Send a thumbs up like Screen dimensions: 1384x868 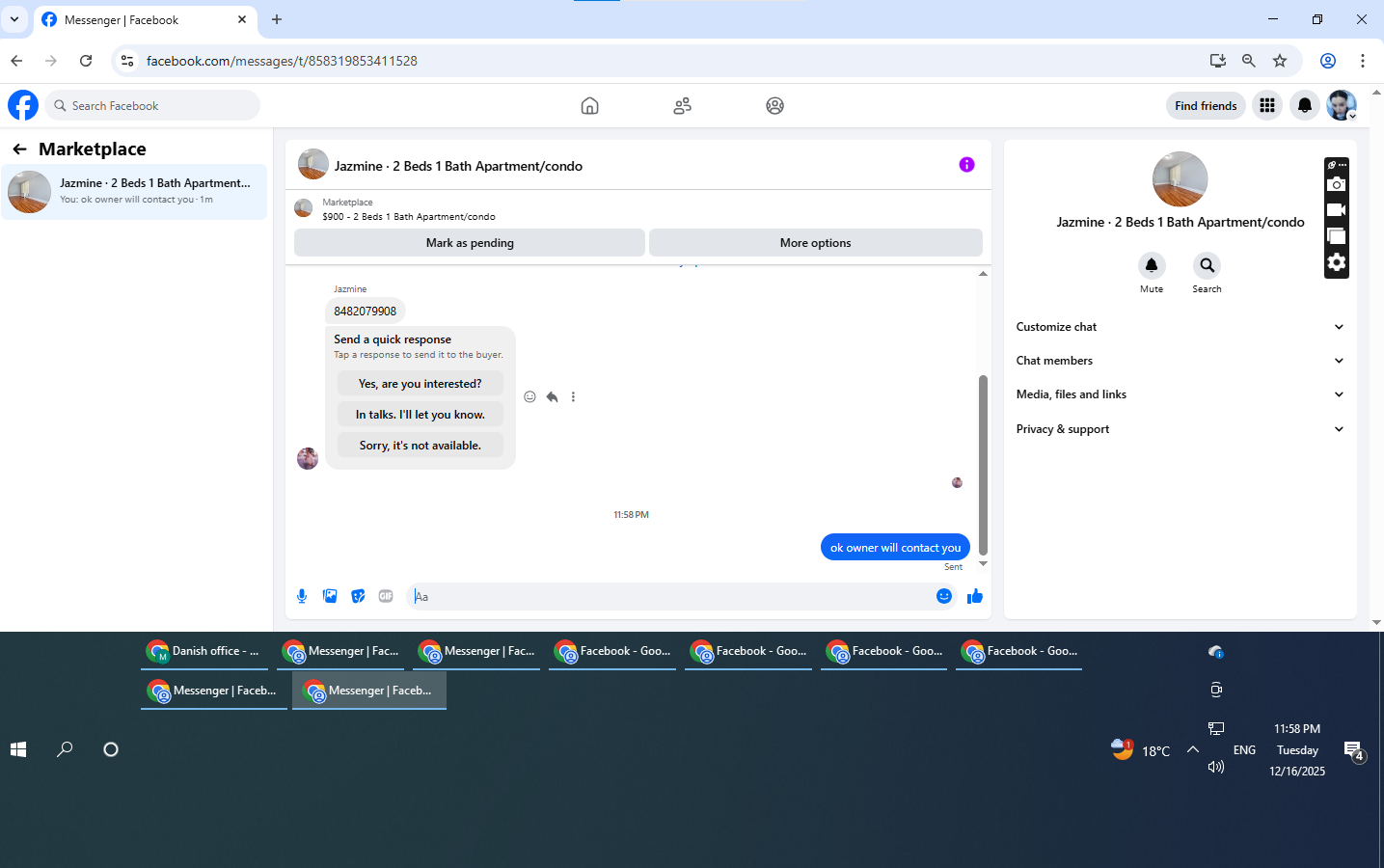(x=975, y=596)
